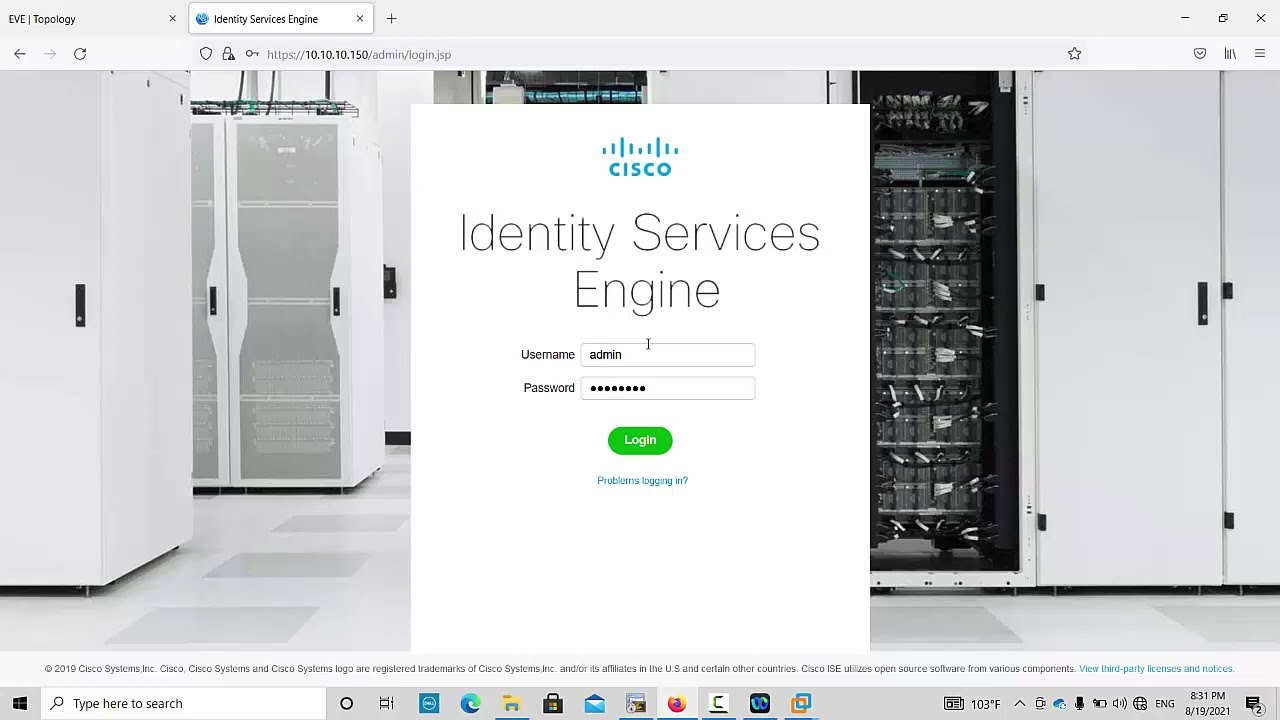Close the EVE | Topology tab
The image size is (1280, 720).
point(172,19)
